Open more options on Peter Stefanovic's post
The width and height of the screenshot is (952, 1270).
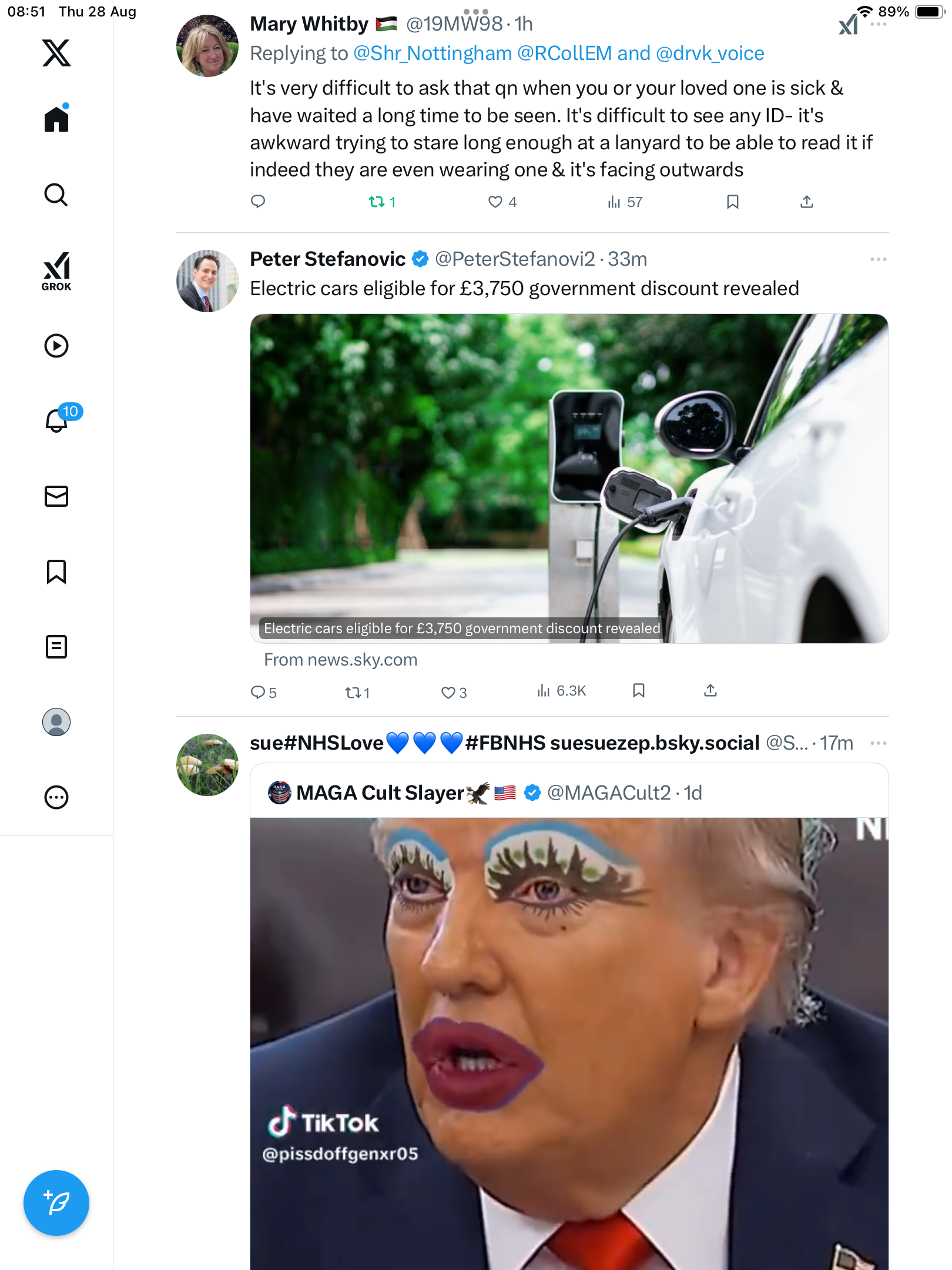click(878, 259)
